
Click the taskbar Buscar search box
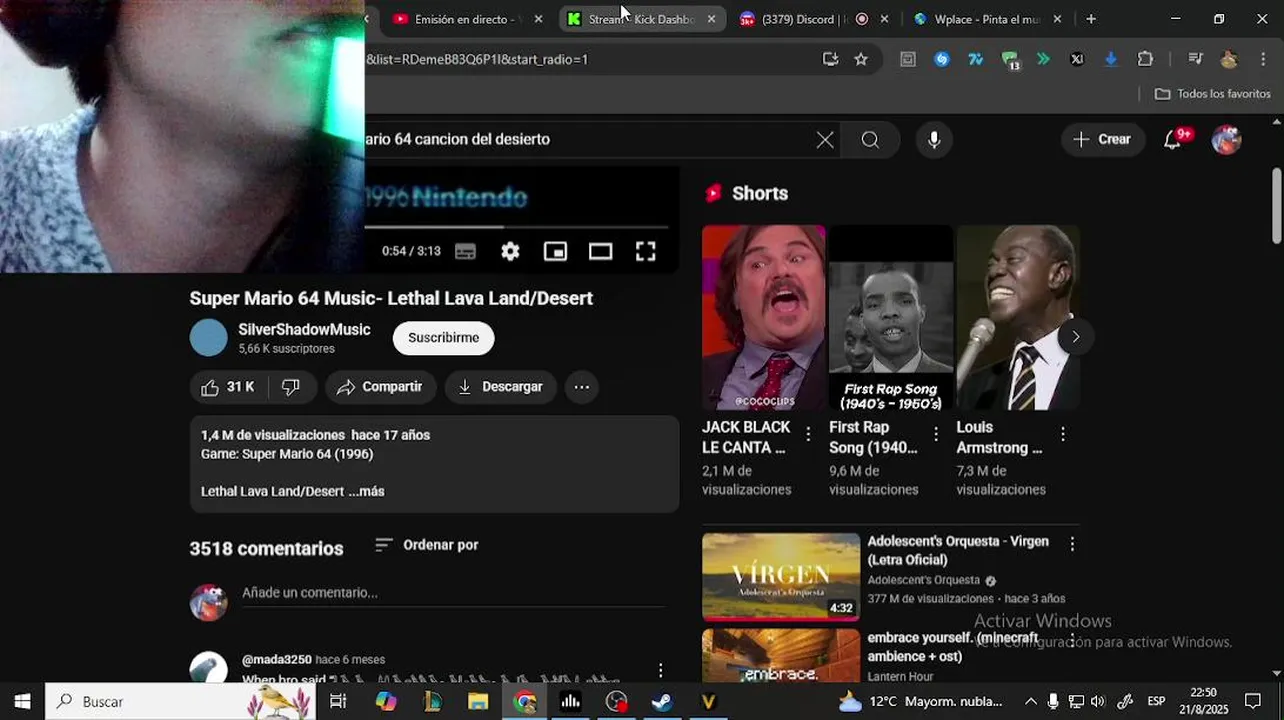coord(180,701)
